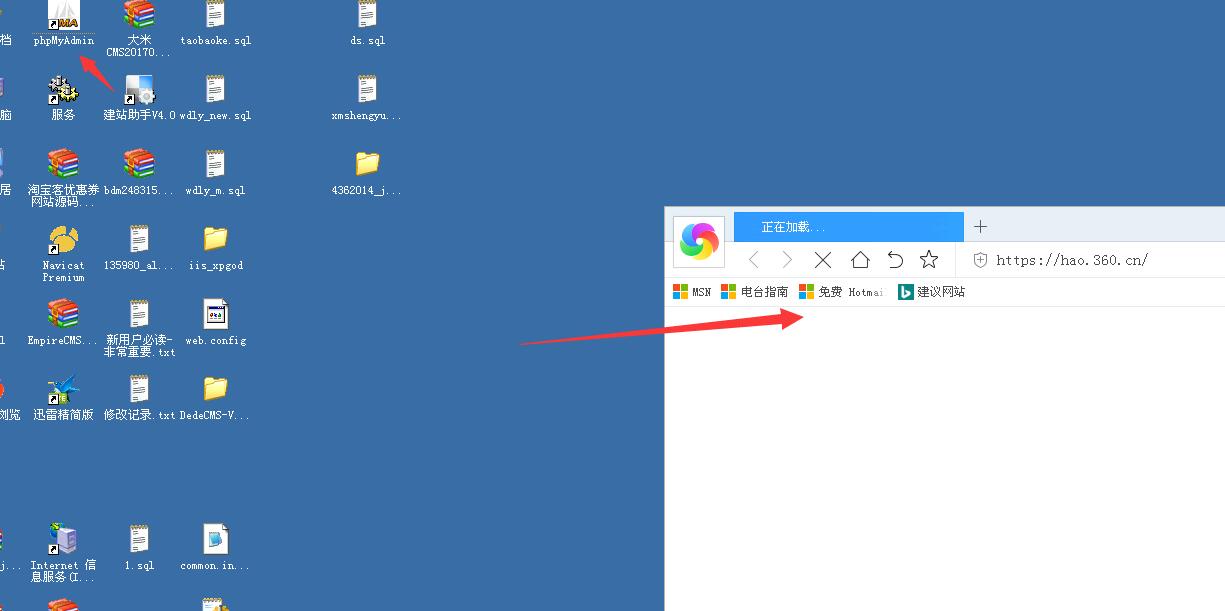The width and height of the screenshot is (1225, 611).
Task: Click the undo/restore closed page icon
Action: coord(895,260)
